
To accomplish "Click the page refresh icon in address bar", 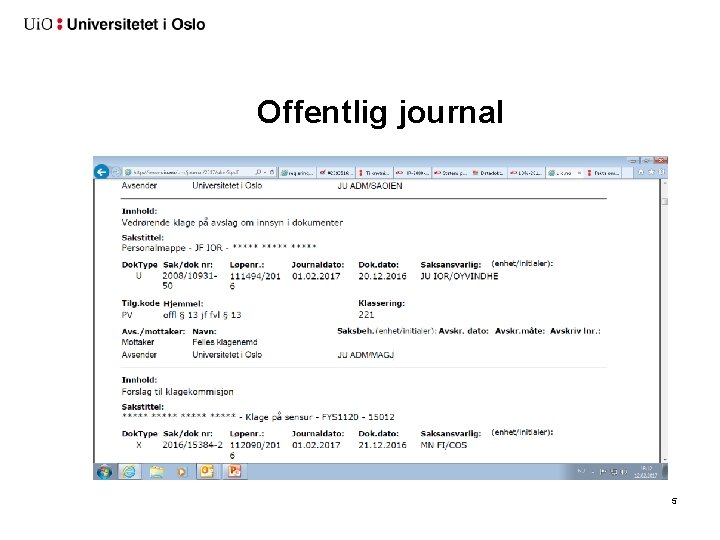I will pyautogui.click(x=271, y=172).
